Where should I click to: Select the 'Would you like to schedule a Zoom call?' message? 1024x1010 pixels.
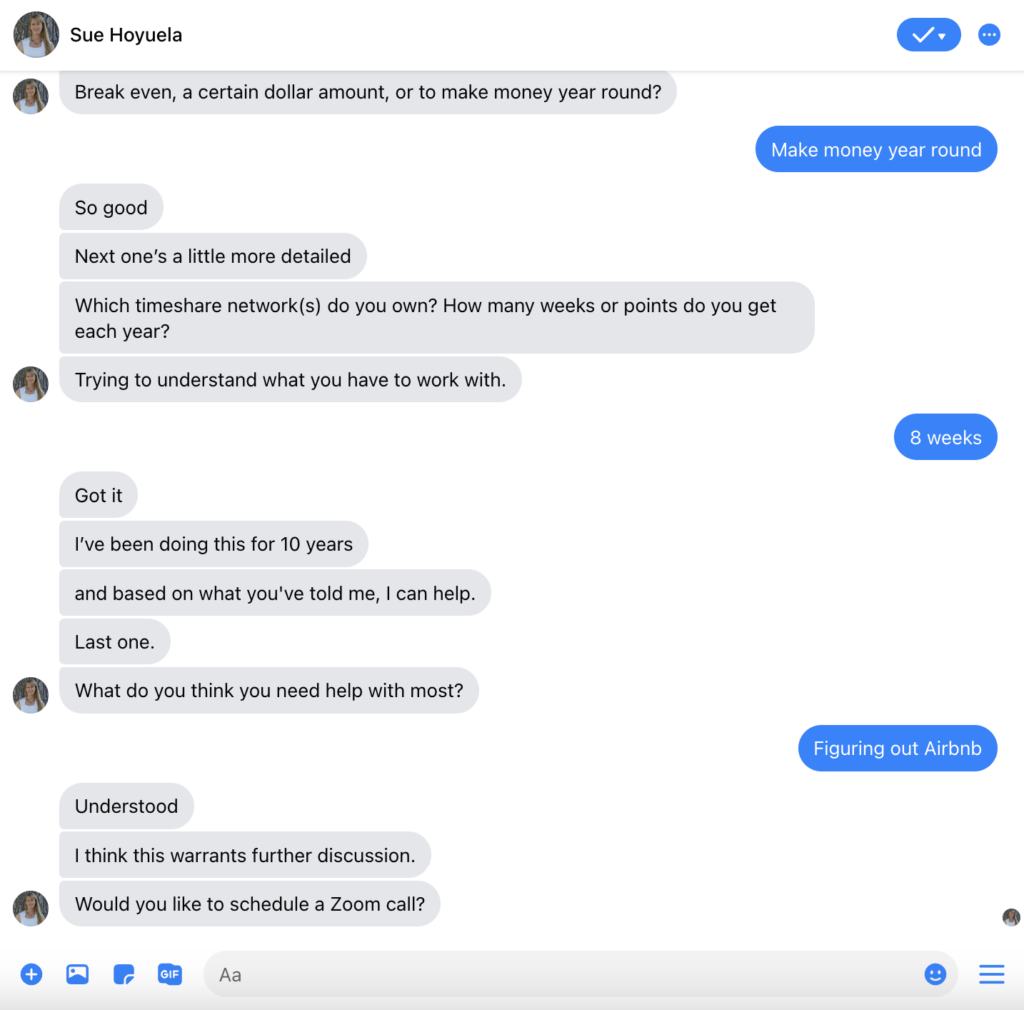[x=249, y=904]
